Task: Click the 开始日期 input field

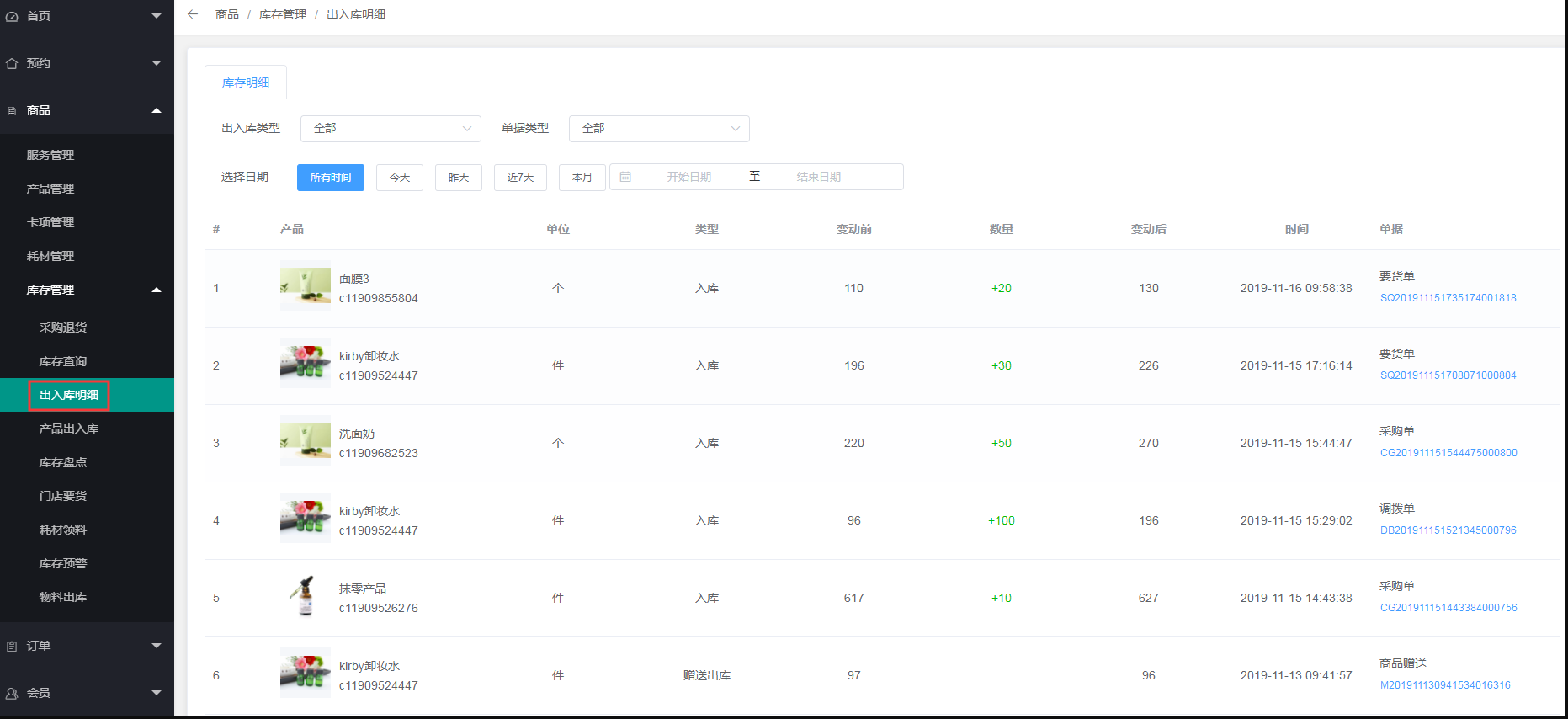Action: (x=689, y=177)
